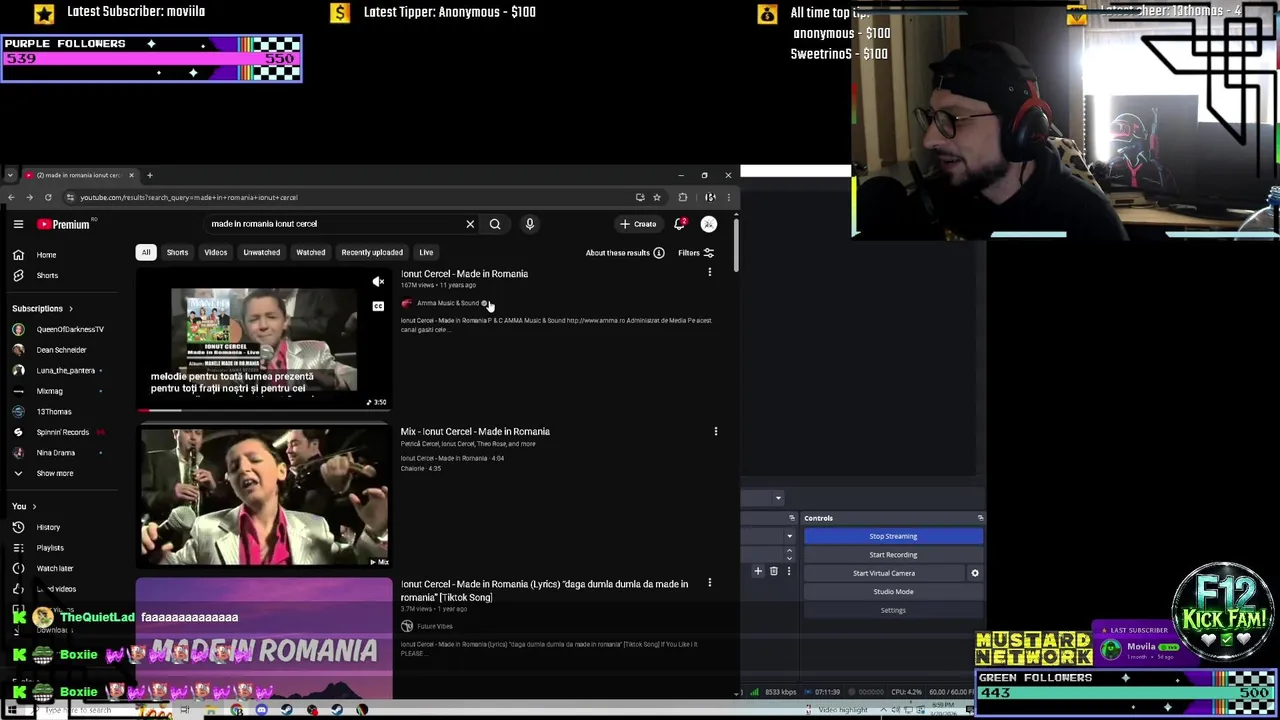Open more options for Ionut Cercel - Made in Romania
This screenshot has height=720, width=1280.
(710, 273)
